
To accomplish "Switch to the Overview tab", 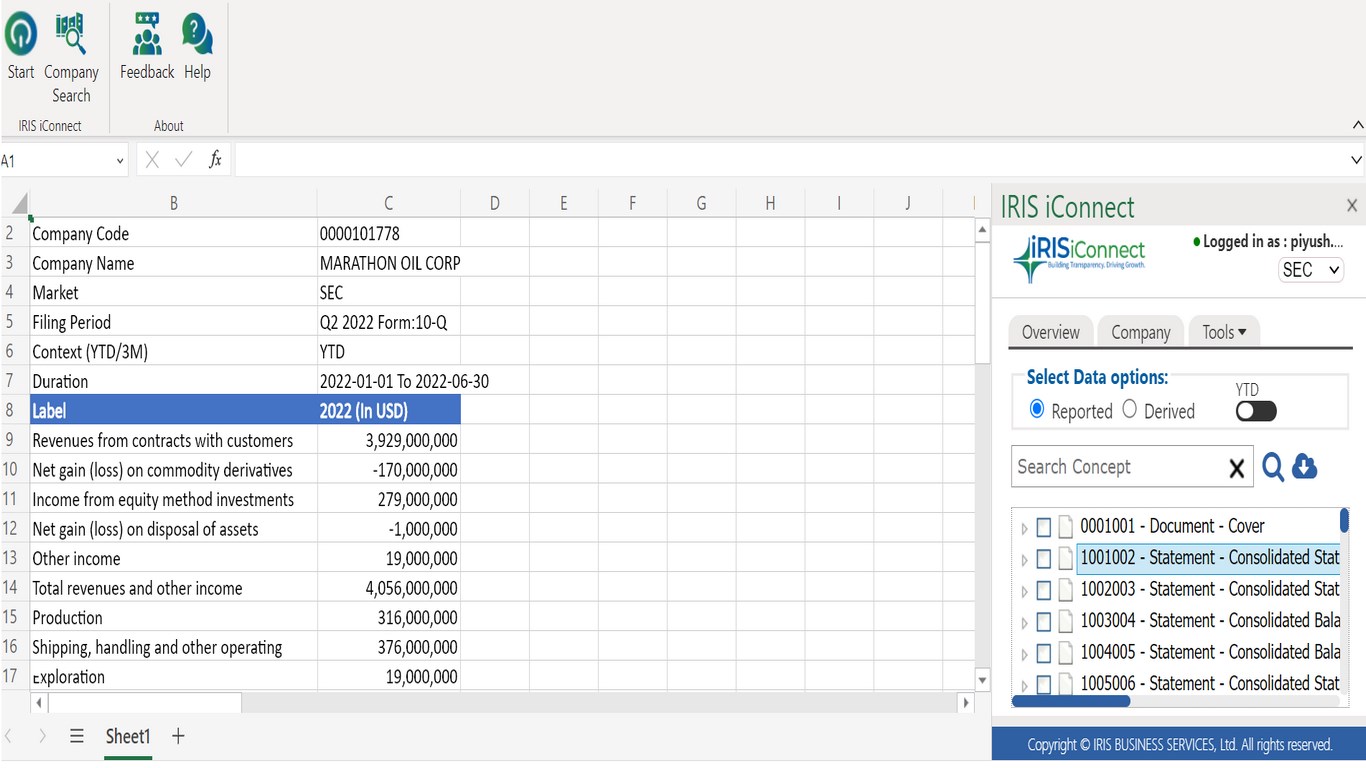I will 1051,332.
